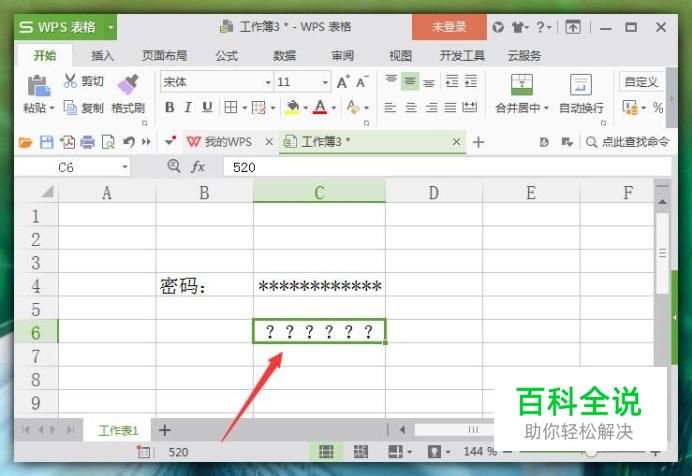Decrease indent icon
Image resolution: width=692 pixels, height=476 pixels.
tap(452, 81)
